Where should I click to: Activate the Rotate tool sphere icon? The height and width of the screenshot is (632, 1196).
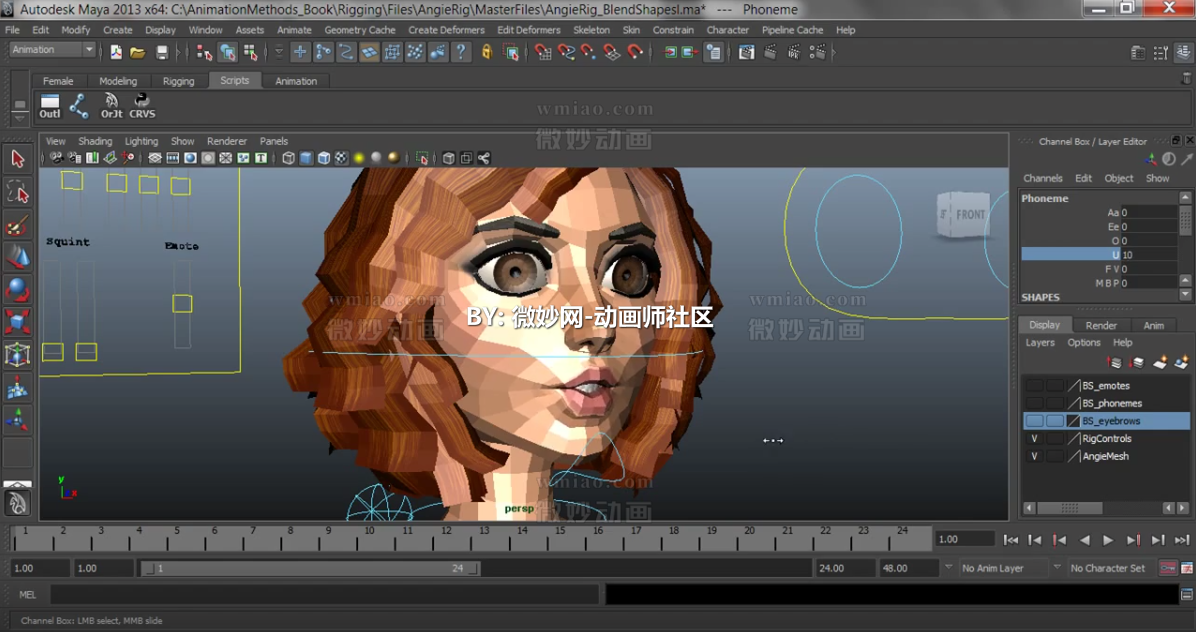18,290
